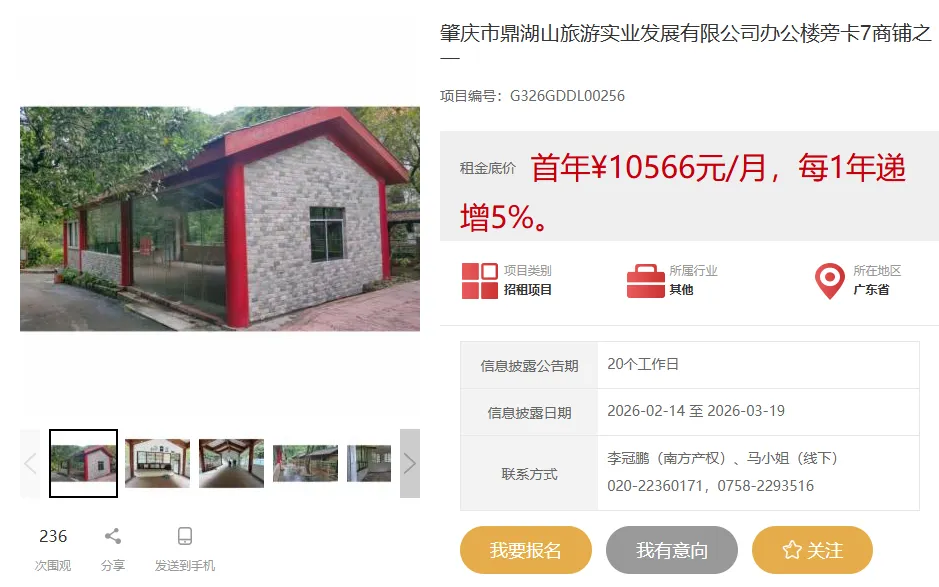Click the project number G326GDDL00256
This screenshot has height=587, width=939.
click(x=567, y=96)
